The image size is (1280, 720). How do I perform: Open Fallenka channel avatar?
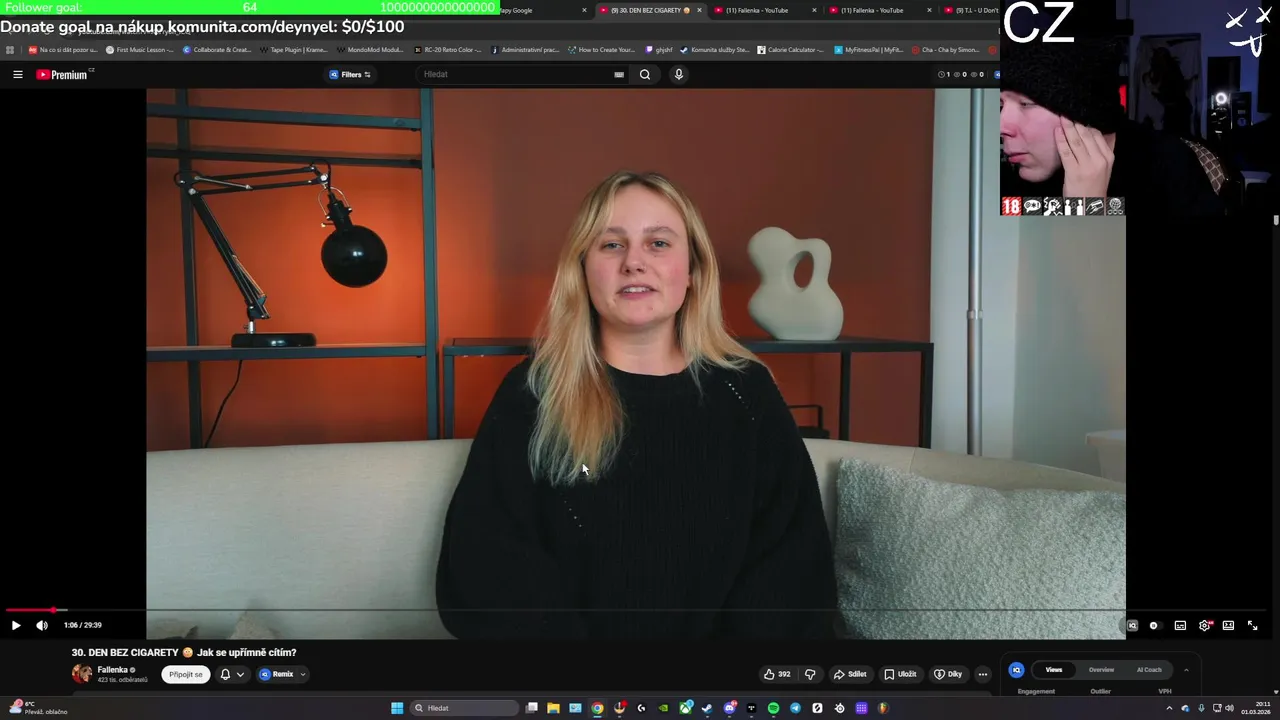pyautogui.click(x=82, y=674)
